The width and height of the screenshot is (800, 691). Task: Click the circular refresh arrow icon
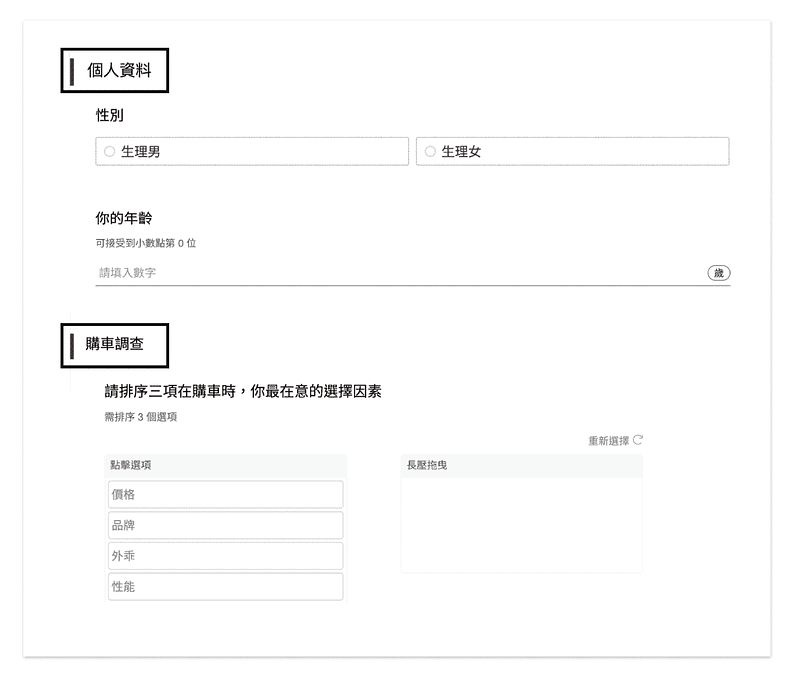point(638,440)
